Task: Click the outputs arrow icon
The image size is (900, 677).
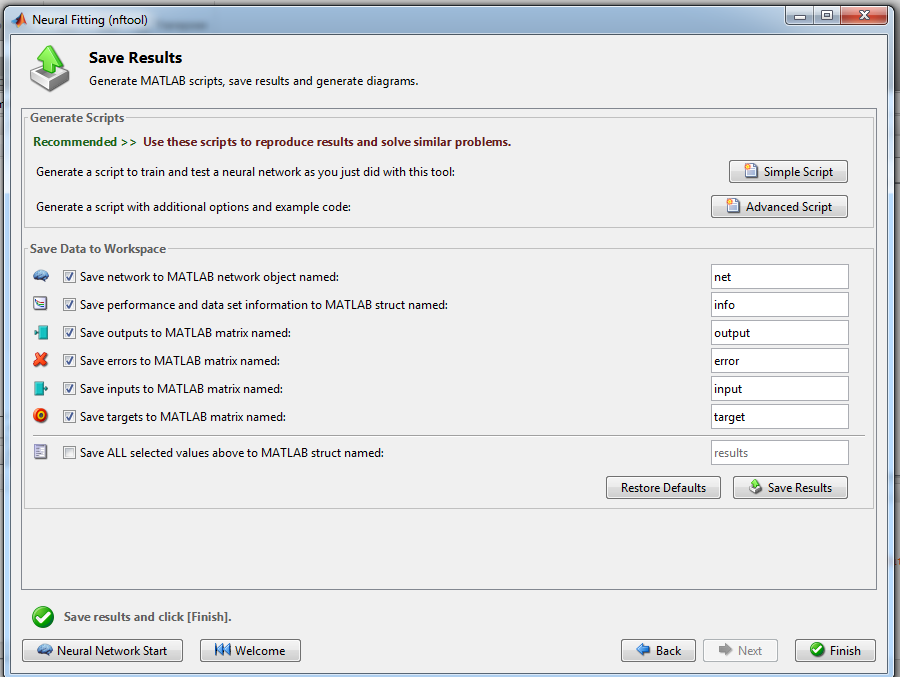Action: pyautogui.click(x=41, y=332)
